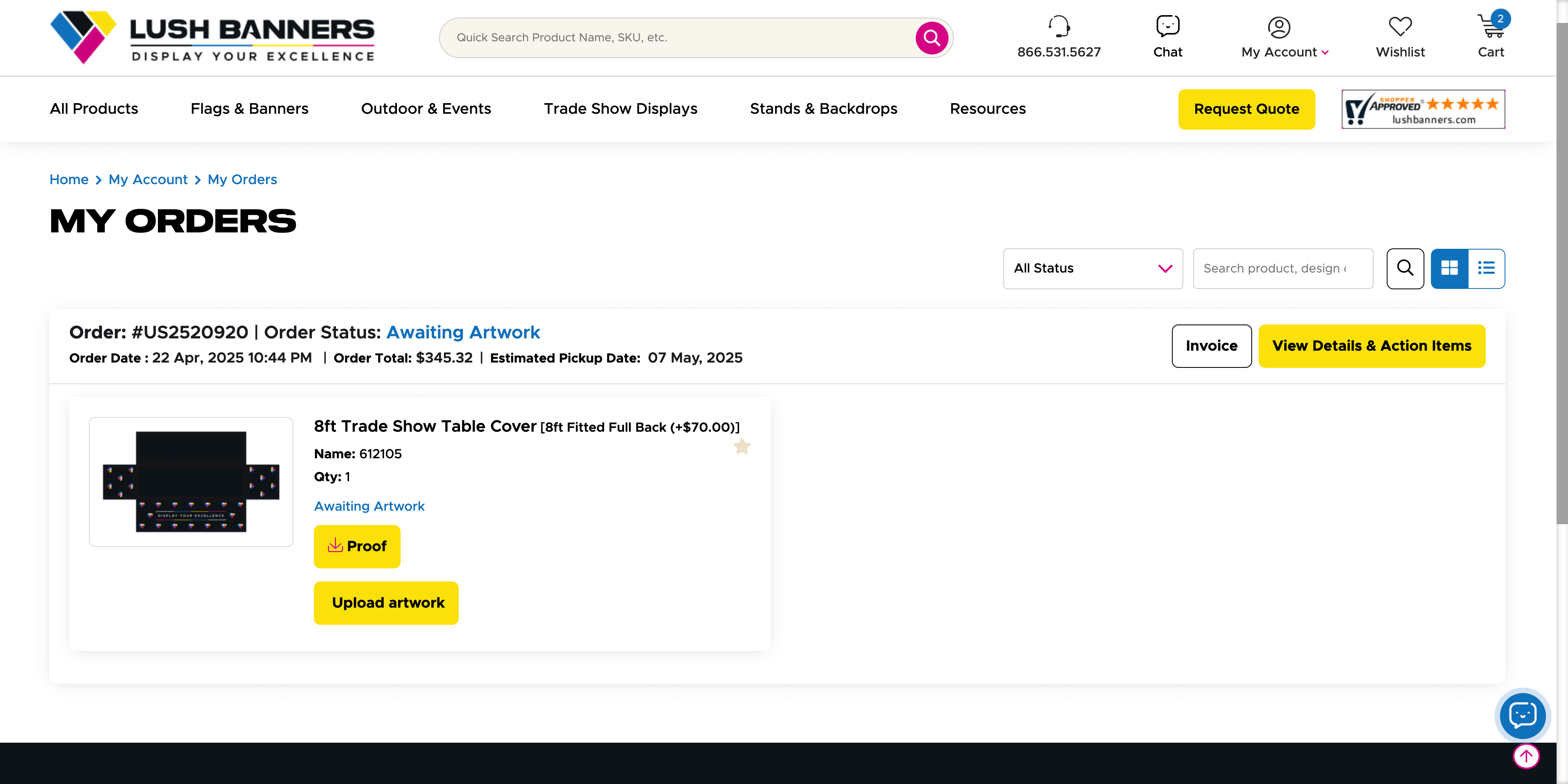Open the Trade Show Displays menu
Image resolution: width=1568 pixels, height=784 pixels.
620,109
